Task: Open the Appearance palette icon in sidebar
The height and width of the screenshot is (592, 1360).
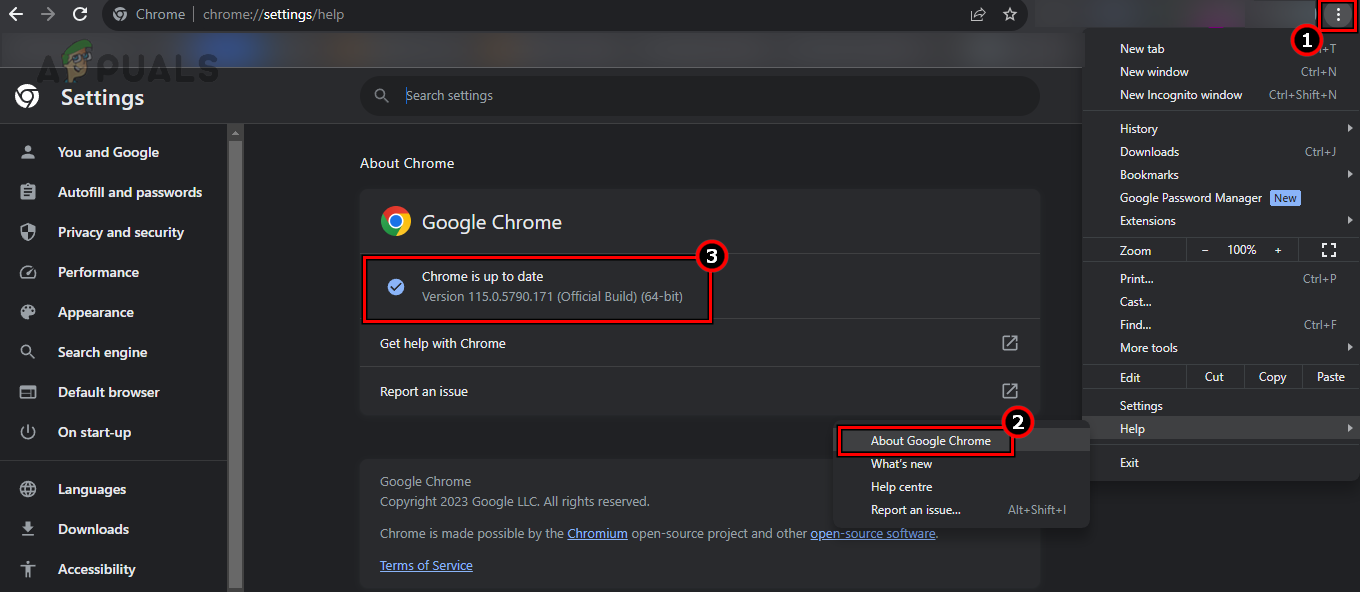Action: tap(27, 311)
